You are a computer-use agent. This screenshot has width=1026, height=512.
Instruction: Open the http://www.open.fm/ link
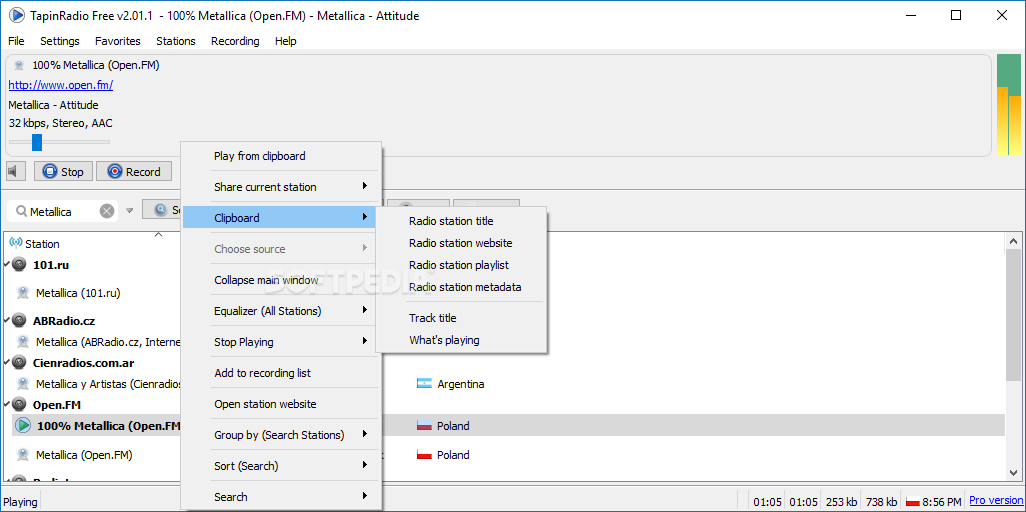coord(60,85)
